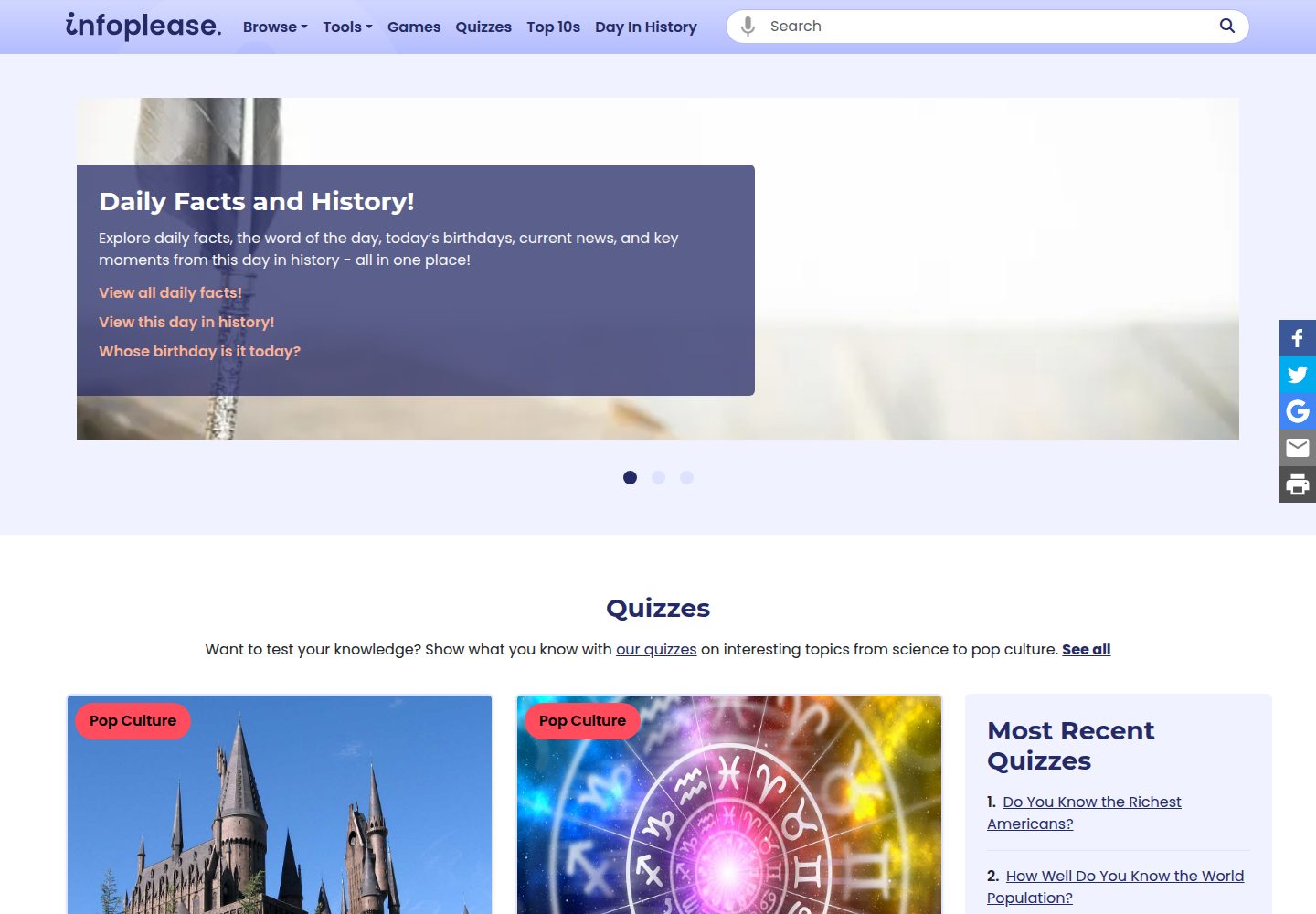Click the infoplease logo
Screen dimensions: 1316x914
(x=143, y=26)
